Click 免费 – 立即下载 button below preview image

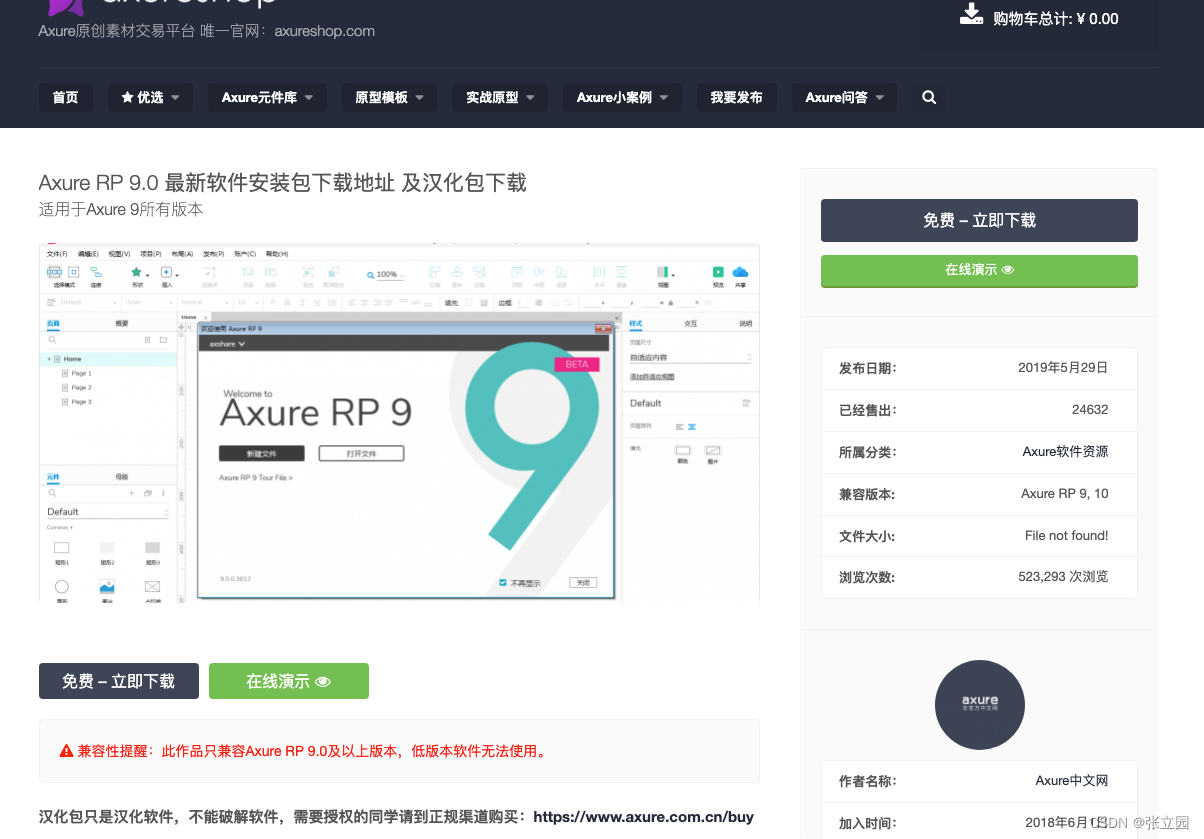(x=119, y=681)
